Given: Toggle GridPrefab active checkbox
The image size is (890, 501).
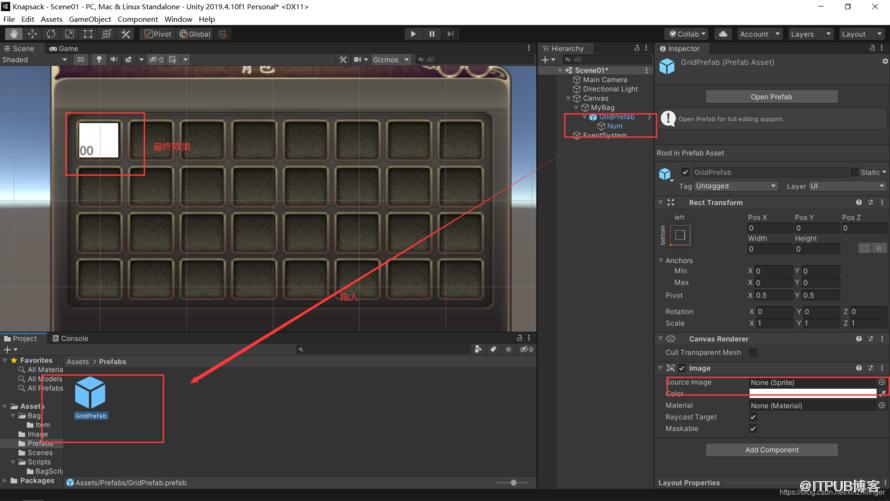Looking at the screenshot, I should (685, 172).
